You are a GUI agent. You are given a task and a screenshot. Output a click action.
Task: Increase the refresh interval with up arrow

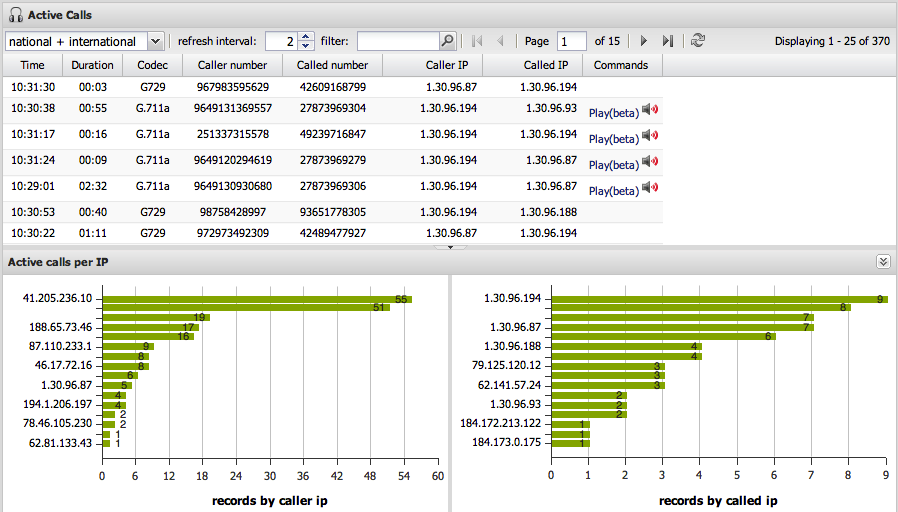click(x=306, y=37)
